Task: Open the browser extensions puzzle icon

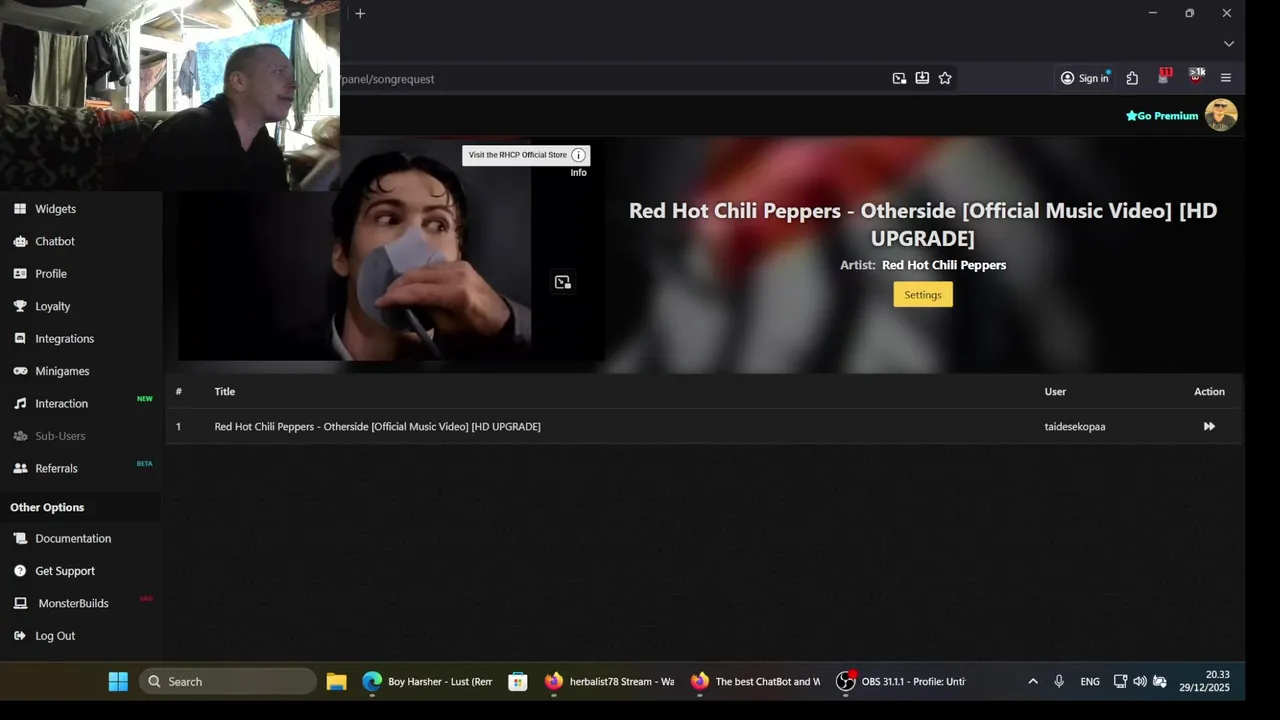Action: (1132, 78)
